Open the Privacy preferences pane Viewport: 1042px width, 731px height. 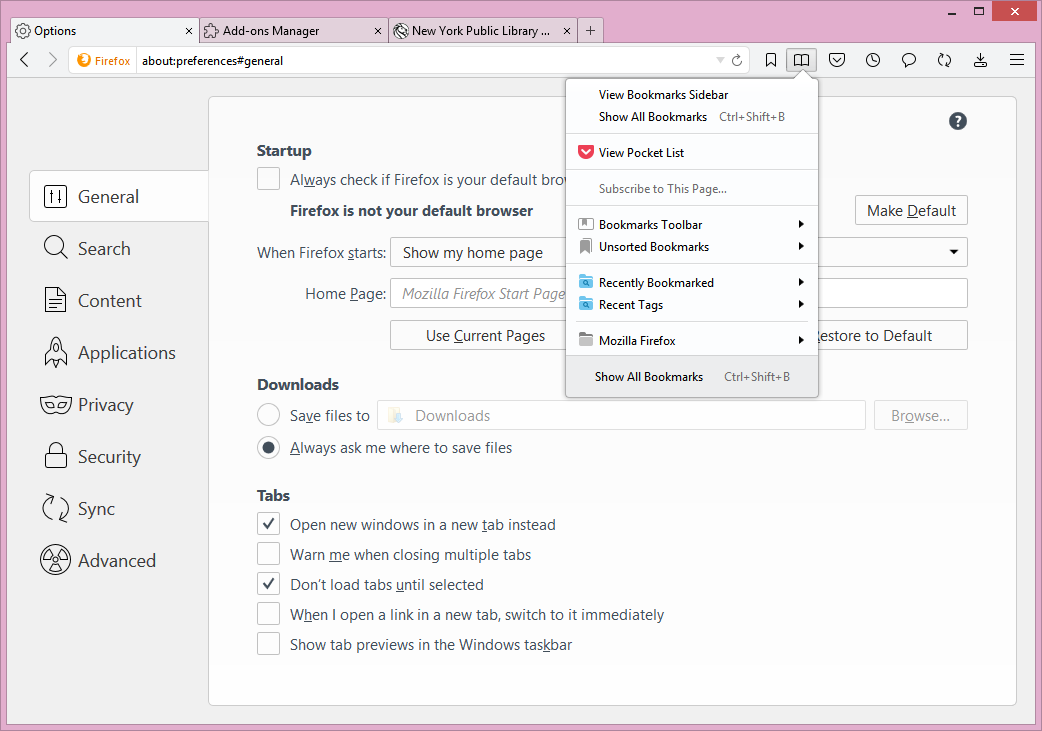[x=120, y=405]
